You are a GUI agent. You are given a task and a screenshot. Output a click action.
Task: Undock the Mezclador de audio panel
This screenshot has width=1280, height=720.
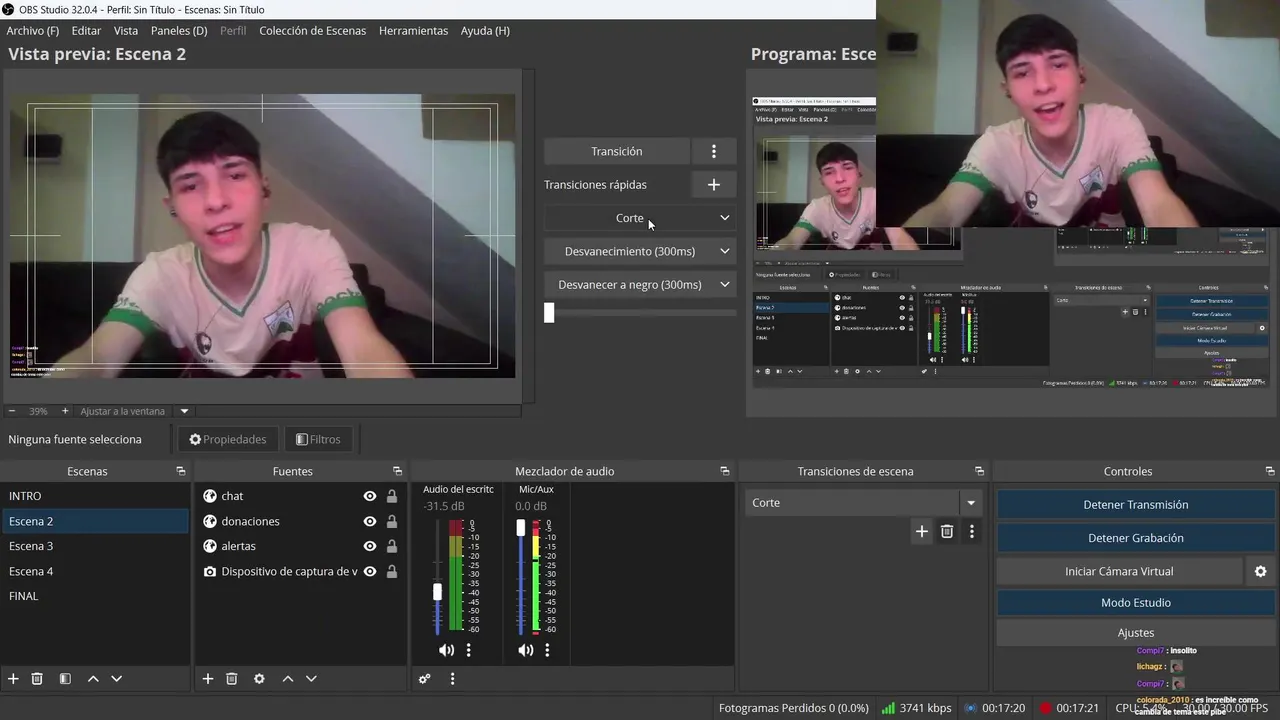tap(725, 471)
